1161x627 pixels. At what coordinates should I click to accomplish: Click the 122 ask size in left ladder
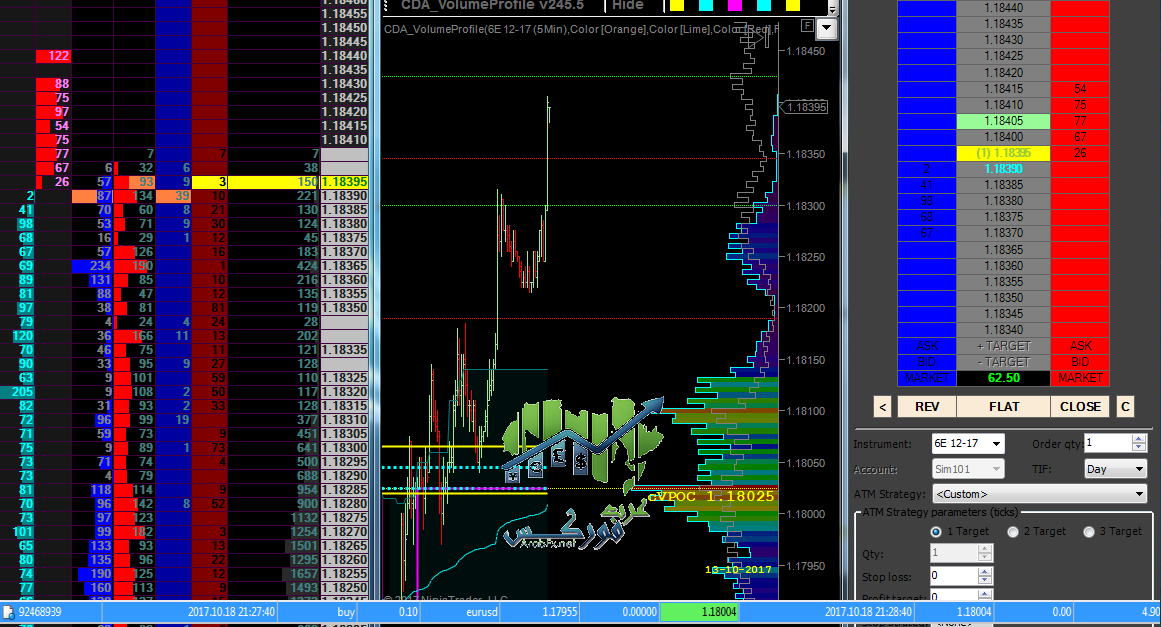pyautogui.click(x=54, y=56)
